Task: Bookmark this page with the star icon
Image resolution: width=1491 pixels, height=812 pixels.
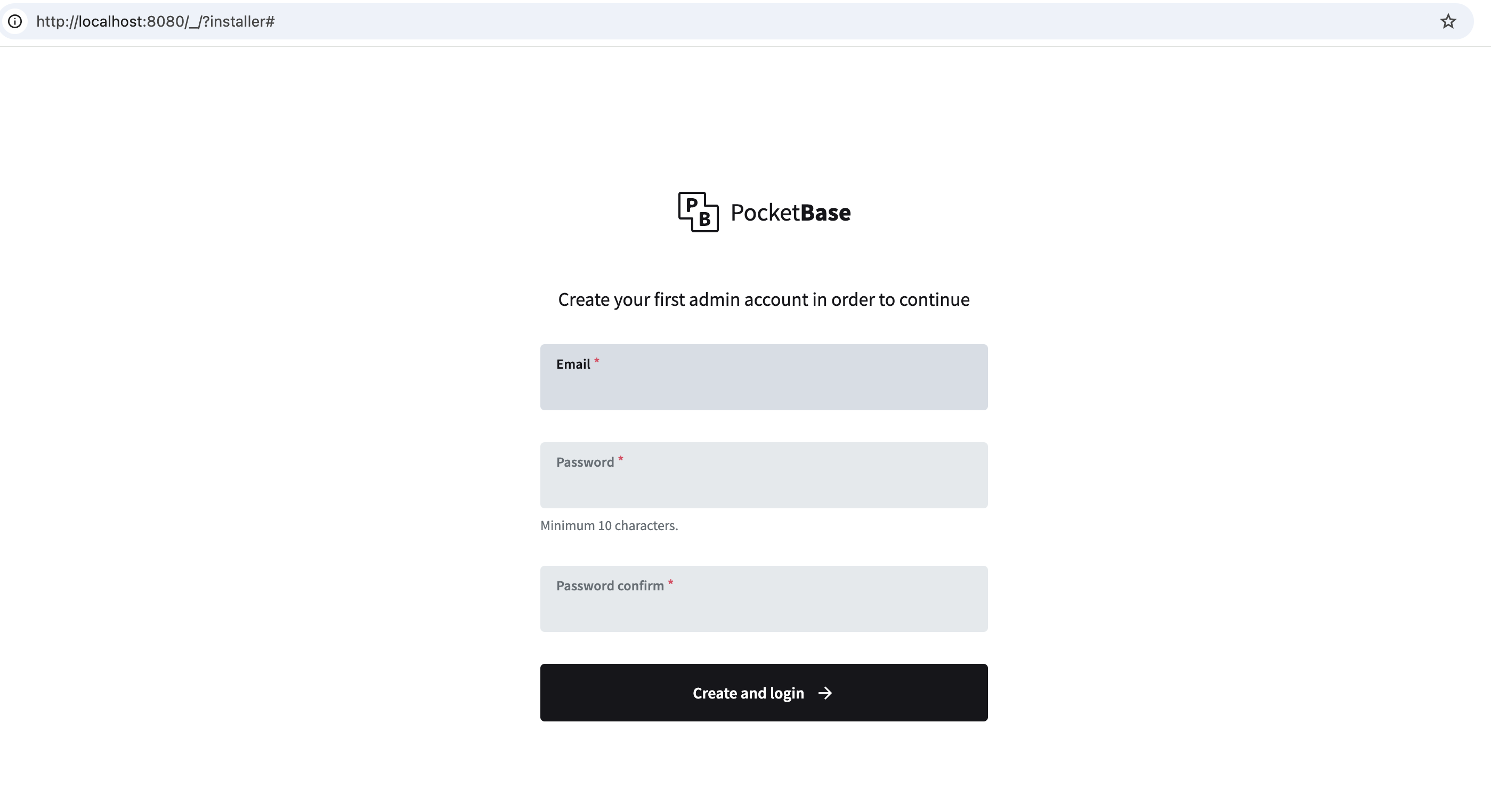Action: [1448, 21]
